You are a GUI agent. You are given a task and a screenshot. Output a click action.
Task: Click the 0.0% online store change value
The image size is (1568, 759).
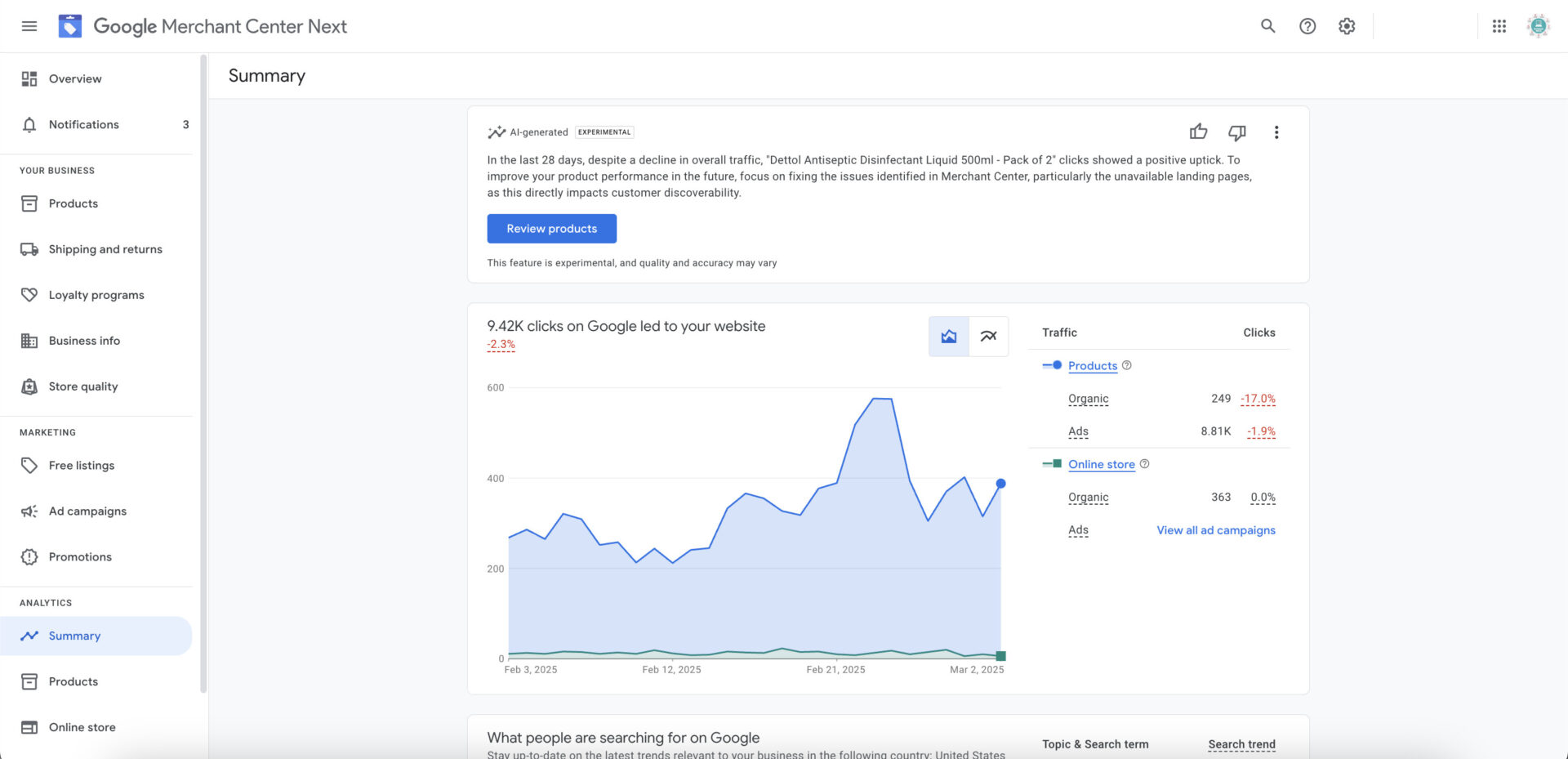(1263, 497)
